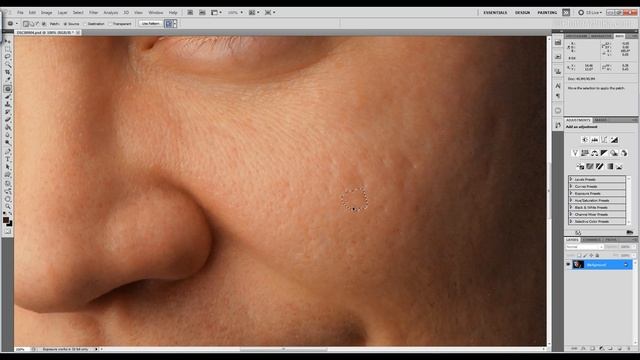Add a Vibrance adjustment
The width and height of the screenshot is (640, 360).
pos(575,153)
